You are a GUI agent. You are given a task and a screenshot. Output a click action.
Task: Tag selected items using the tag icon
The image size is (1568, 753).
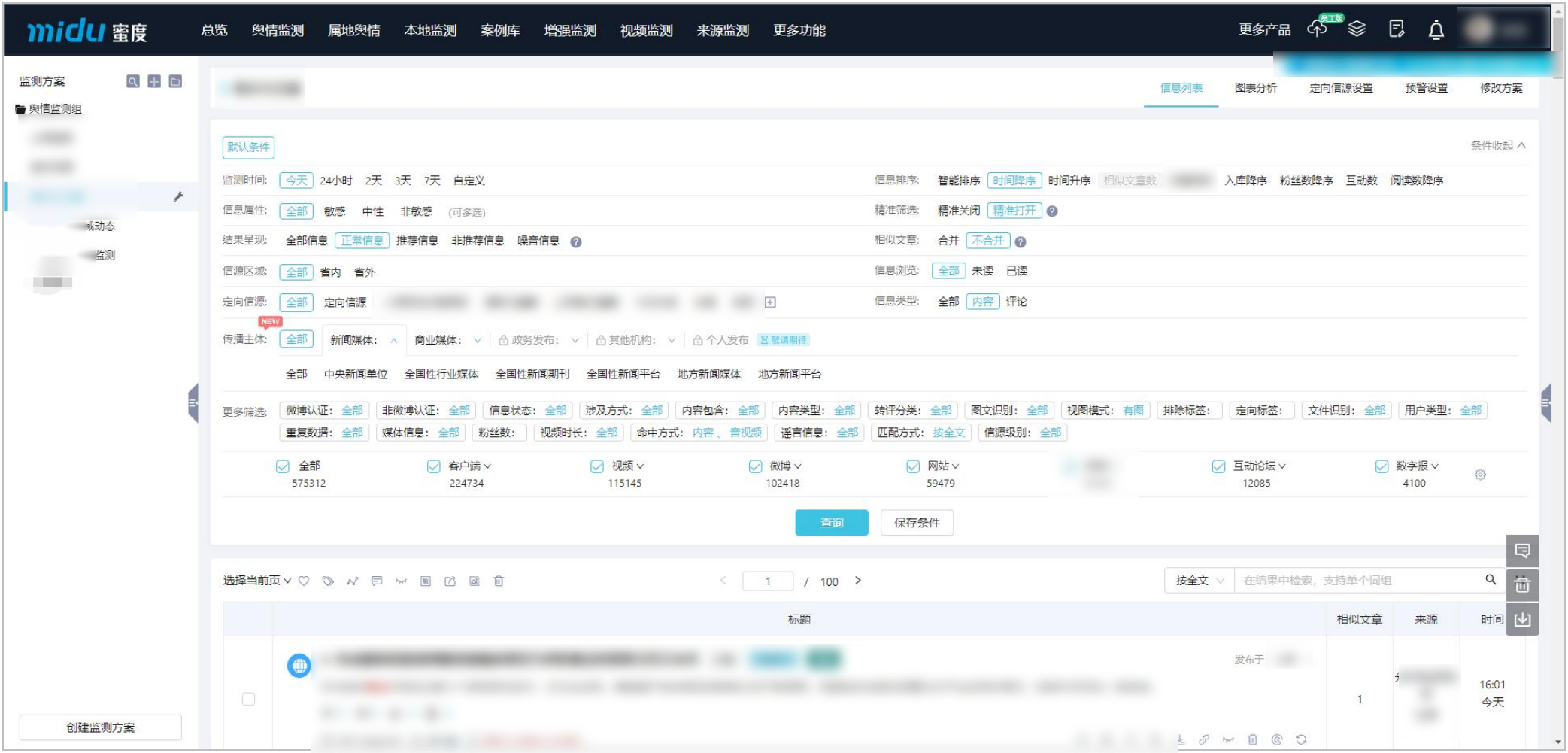click(x=328, y=581)
